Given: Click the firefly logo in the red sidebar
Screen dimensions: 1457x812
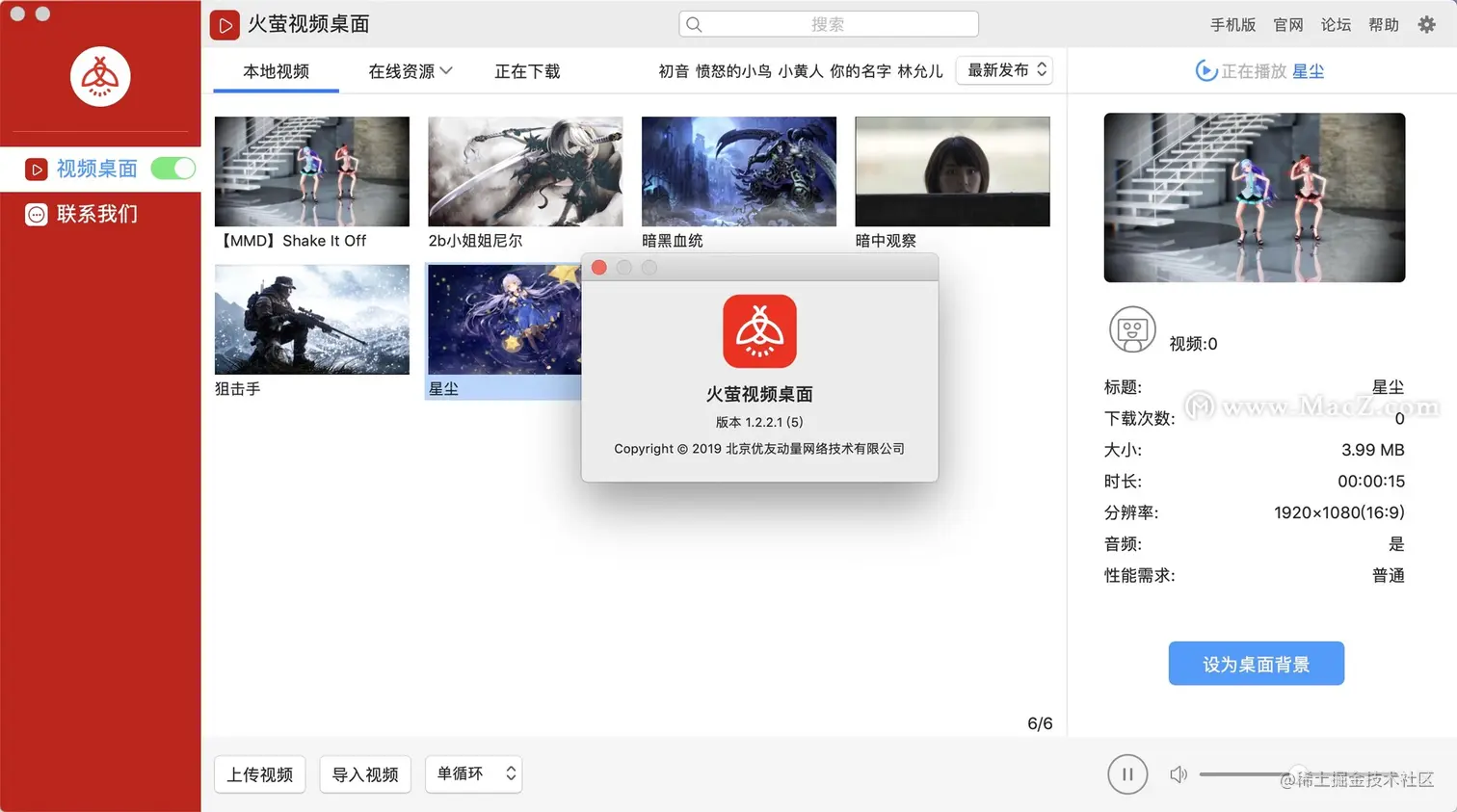Looking at the screenshot, I should [x=100, y=77].
